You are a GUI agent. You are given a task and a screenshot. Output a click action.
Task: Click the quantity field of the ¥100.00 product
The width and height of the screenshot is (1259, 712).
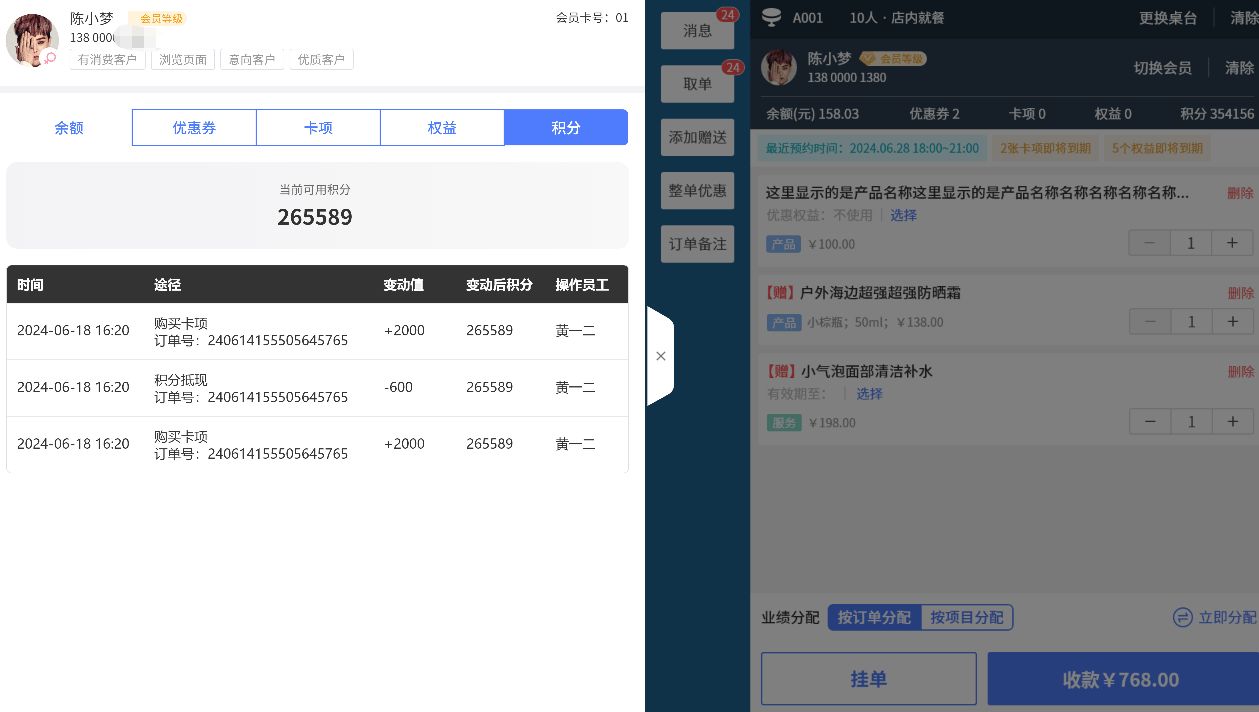pyautogui.click(x=1191, y=243)
